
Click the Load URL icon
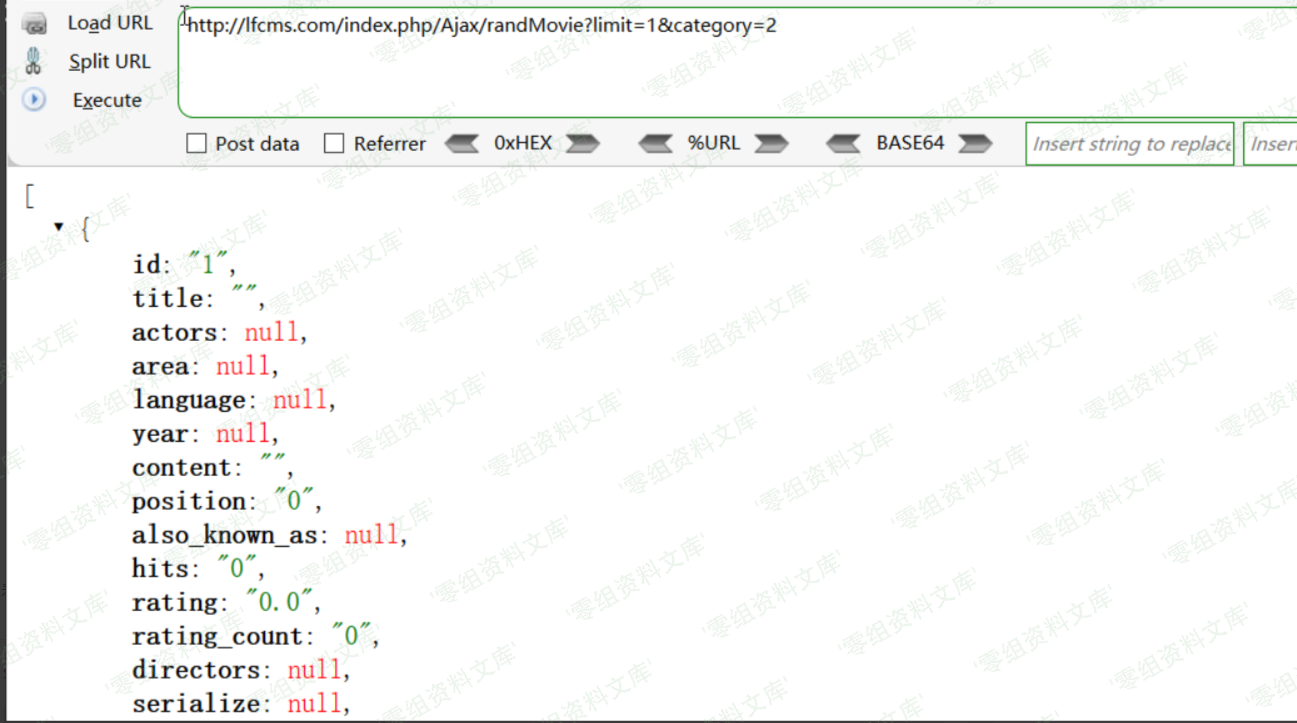34,23
